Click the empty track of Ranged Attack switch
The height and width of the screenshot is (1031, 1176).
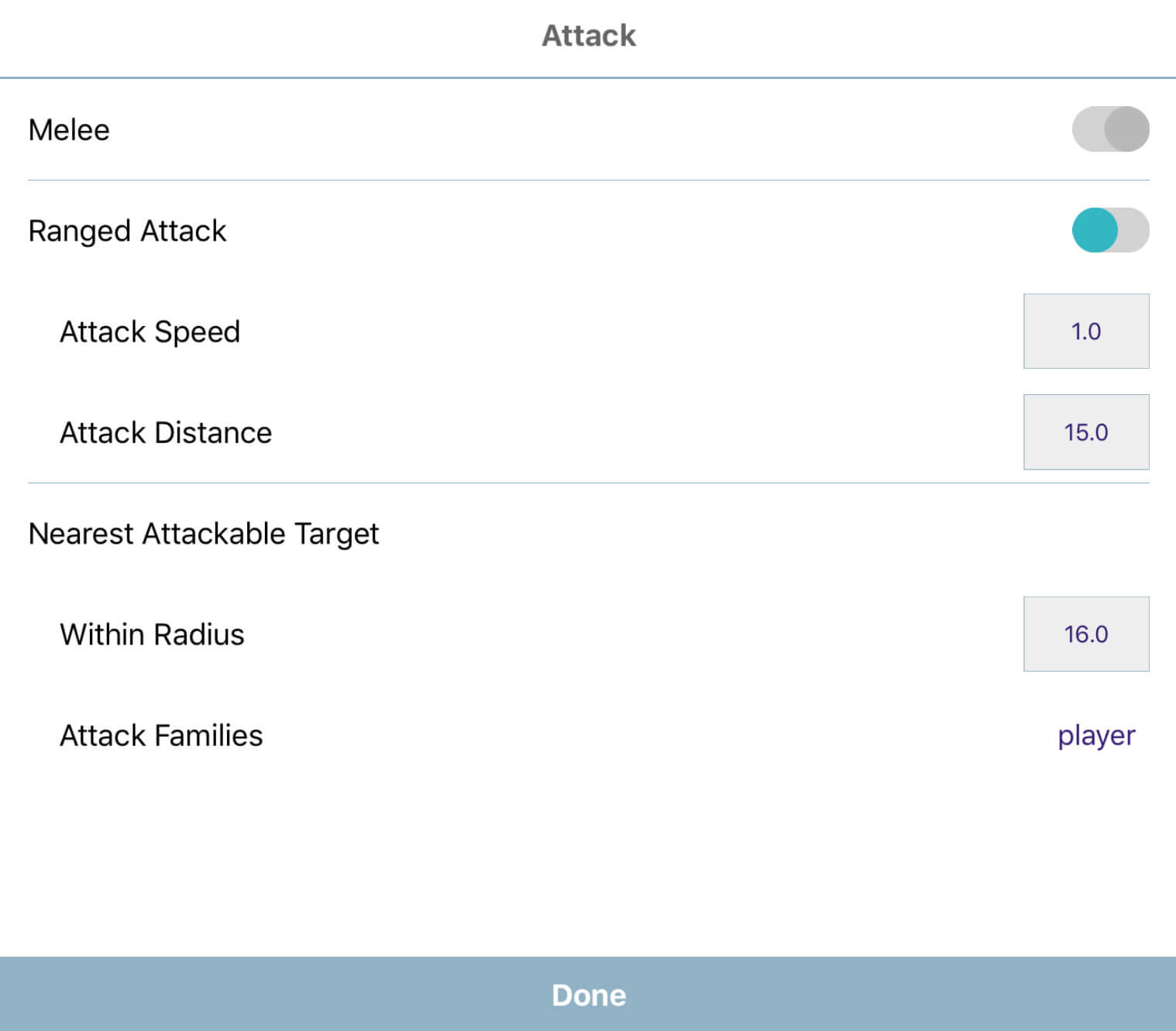click(1133, 230)
